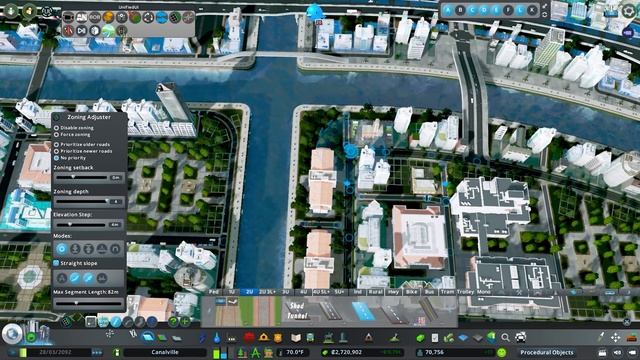The image size is (640, 360).
Task: Open the Ind road tab
Action: pos(358,292)
